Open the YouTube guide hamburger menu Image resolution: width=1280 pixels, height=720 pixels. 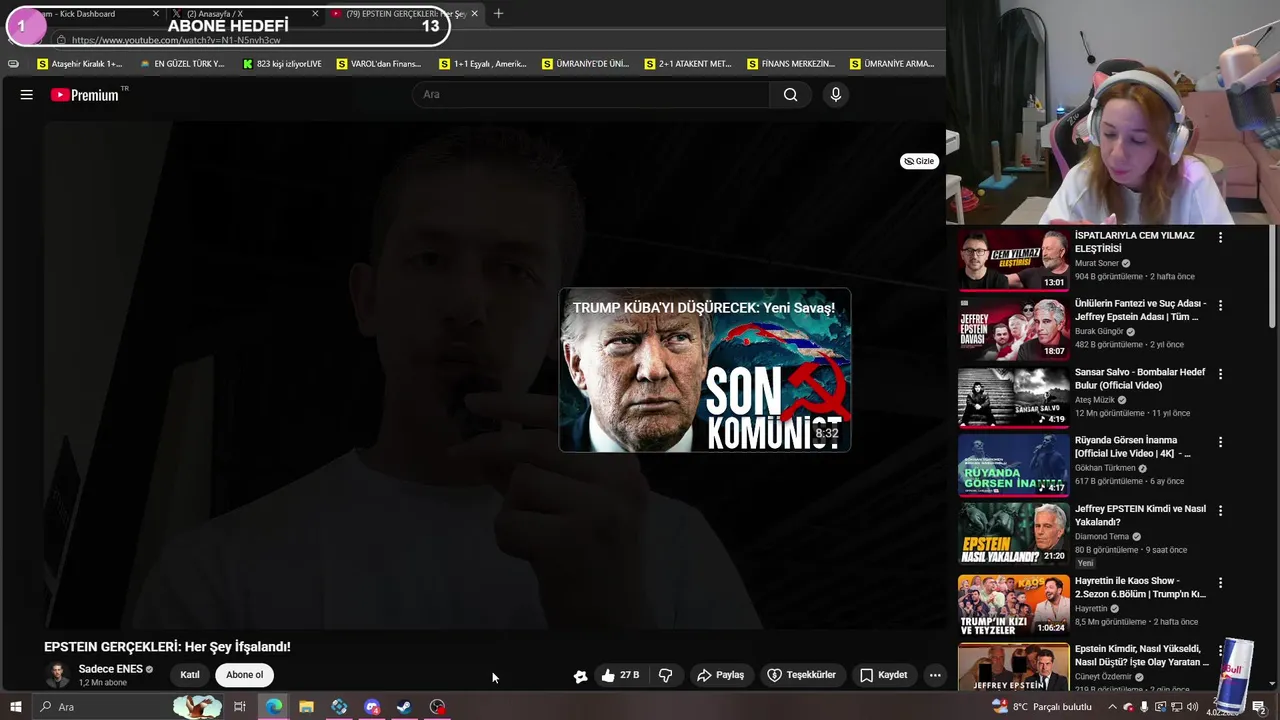tap(27, 95)
